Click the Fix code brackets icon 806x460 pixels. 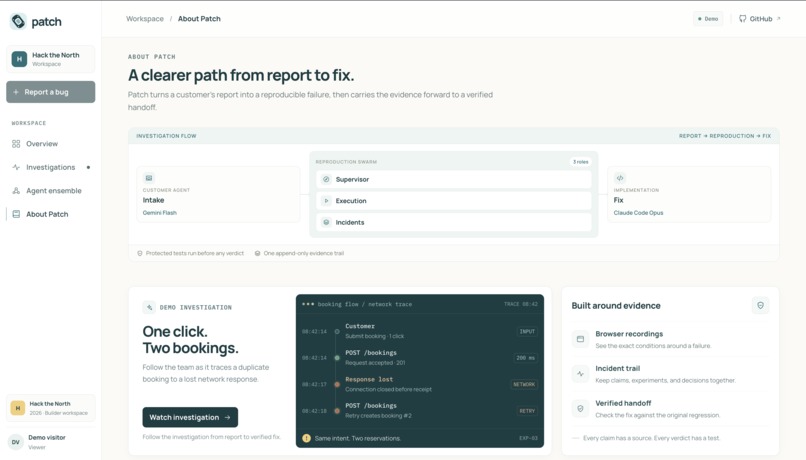[620, 178]
